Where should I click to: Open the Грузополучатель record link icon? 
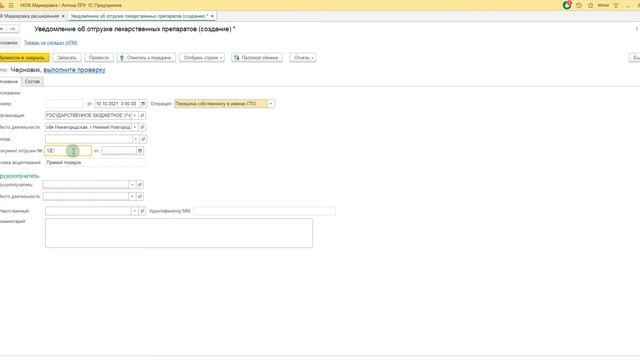point(140,185)
